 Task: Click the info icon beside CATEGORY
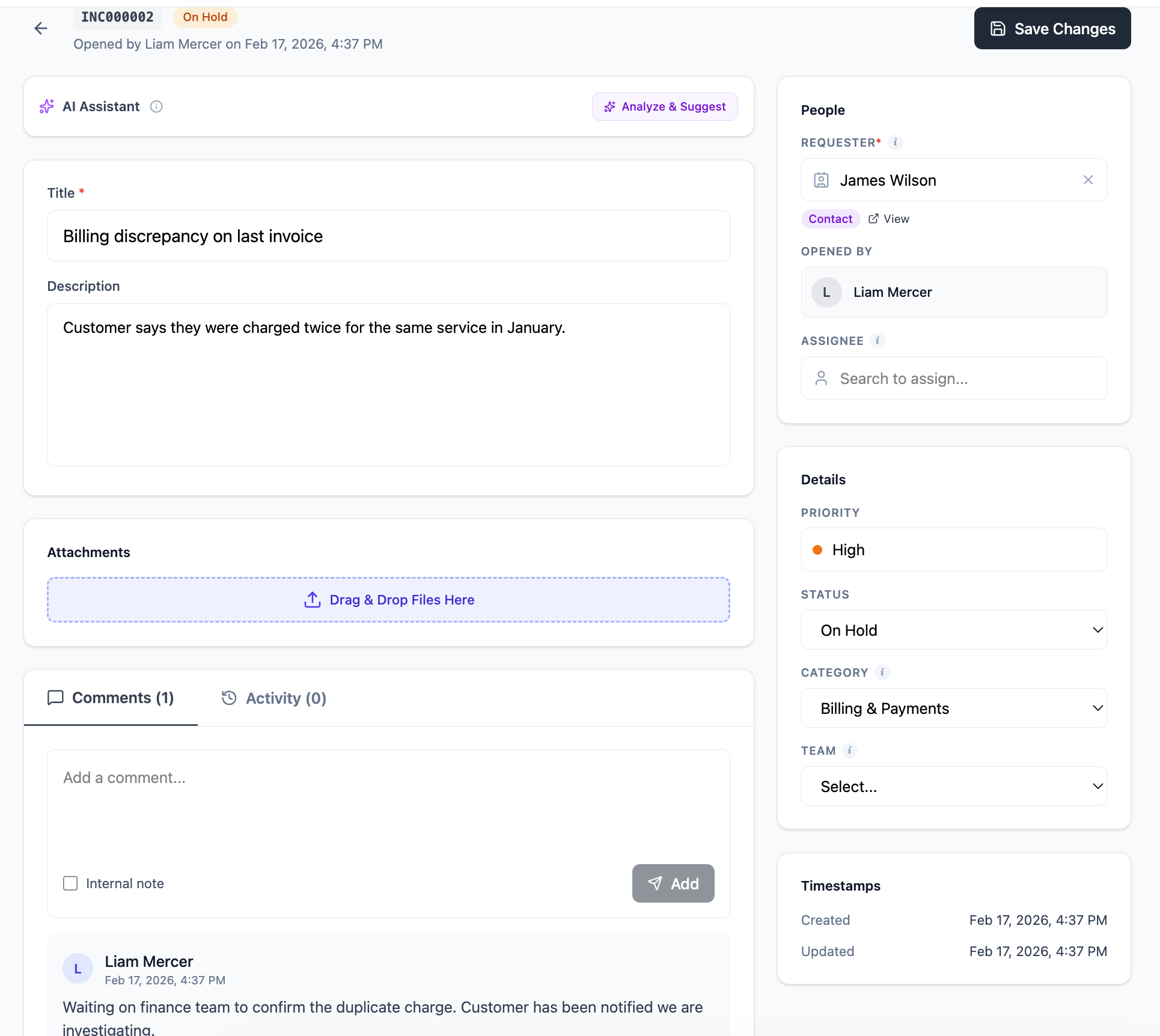tap(882, 672)
